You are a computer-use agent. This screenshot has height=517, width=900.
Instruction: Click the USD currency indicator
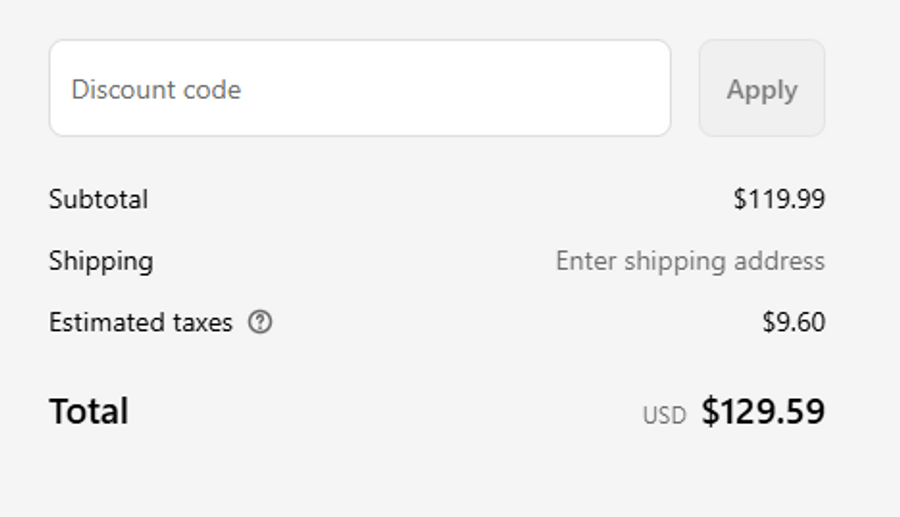(x=664, y=415)
